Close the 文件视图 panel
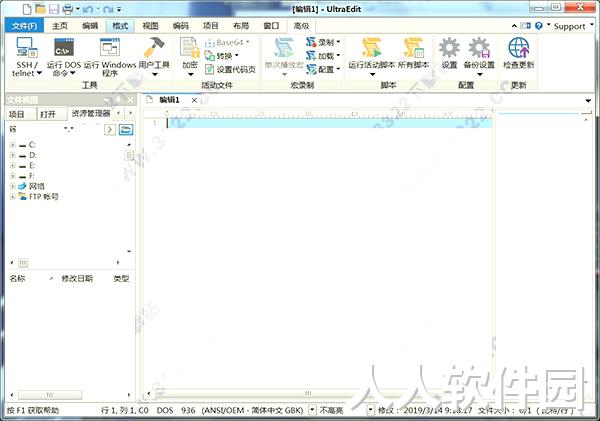This screenshot has height=421, width=600. tap(130, 100)
